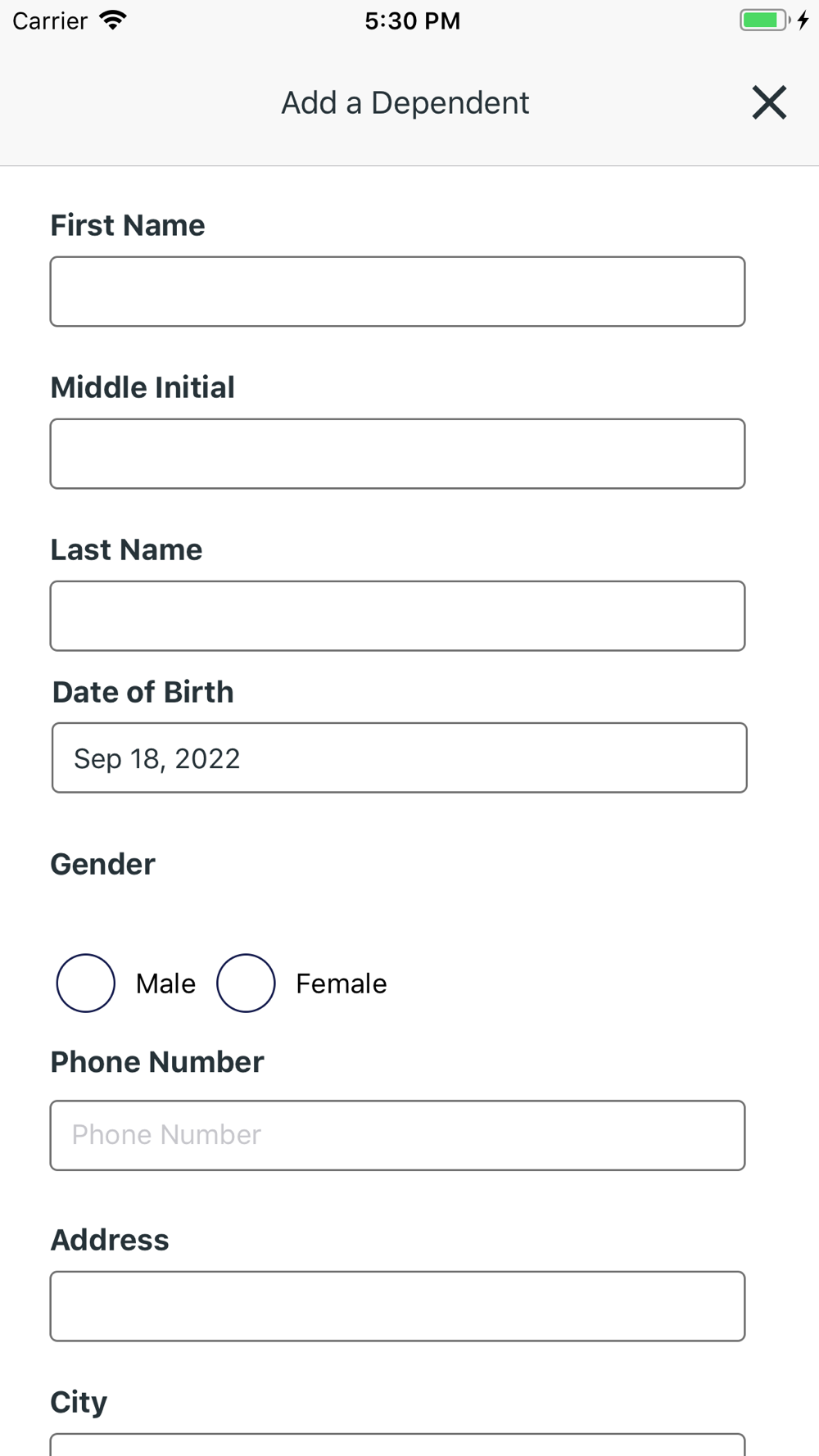Open the Date of Birth picker
This screenshot has width=819, height=1456.
399,757
